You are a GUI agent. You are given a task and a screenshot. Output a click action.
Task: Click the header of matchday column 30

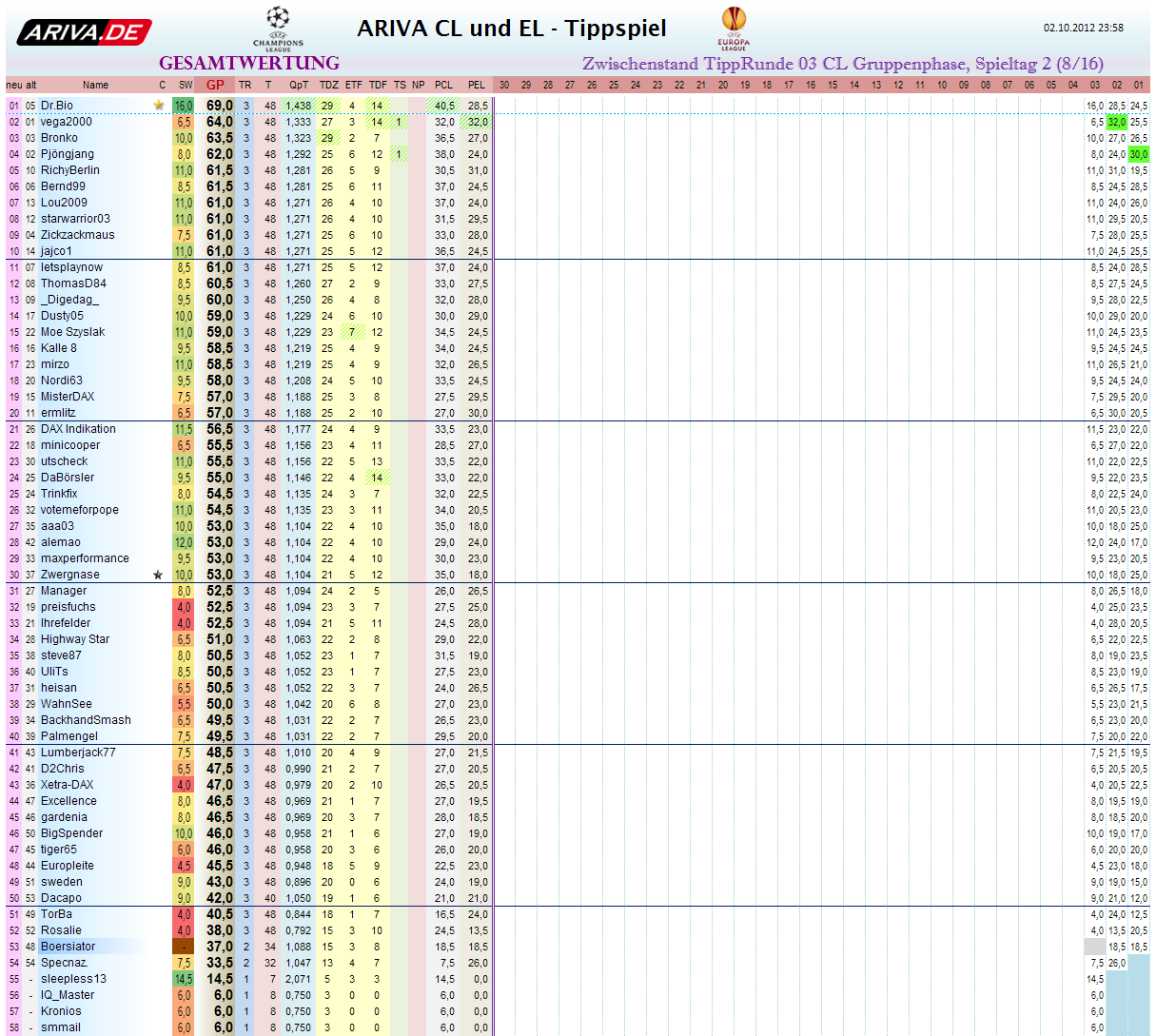pos(504,85)
